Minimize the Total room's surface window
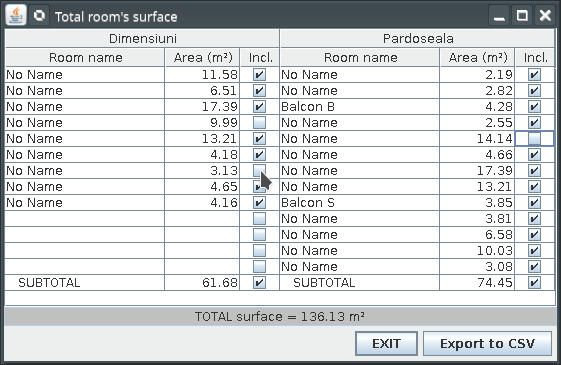Image resolution: width=561 pixels, height=365 pixels. (499, 16)
